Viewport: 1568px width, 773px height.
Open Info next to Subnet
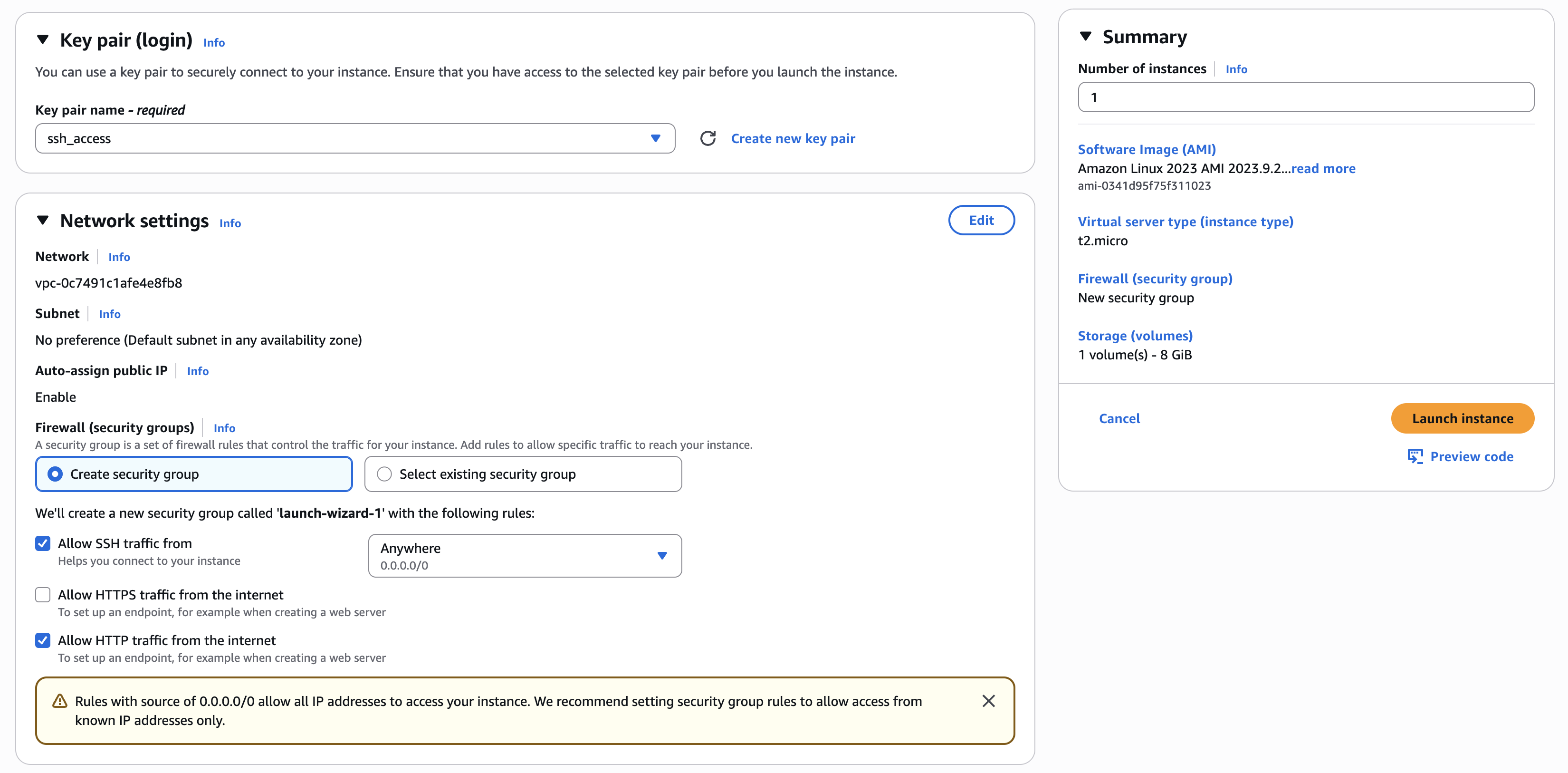pyautogui.click(x=110, y=314)
